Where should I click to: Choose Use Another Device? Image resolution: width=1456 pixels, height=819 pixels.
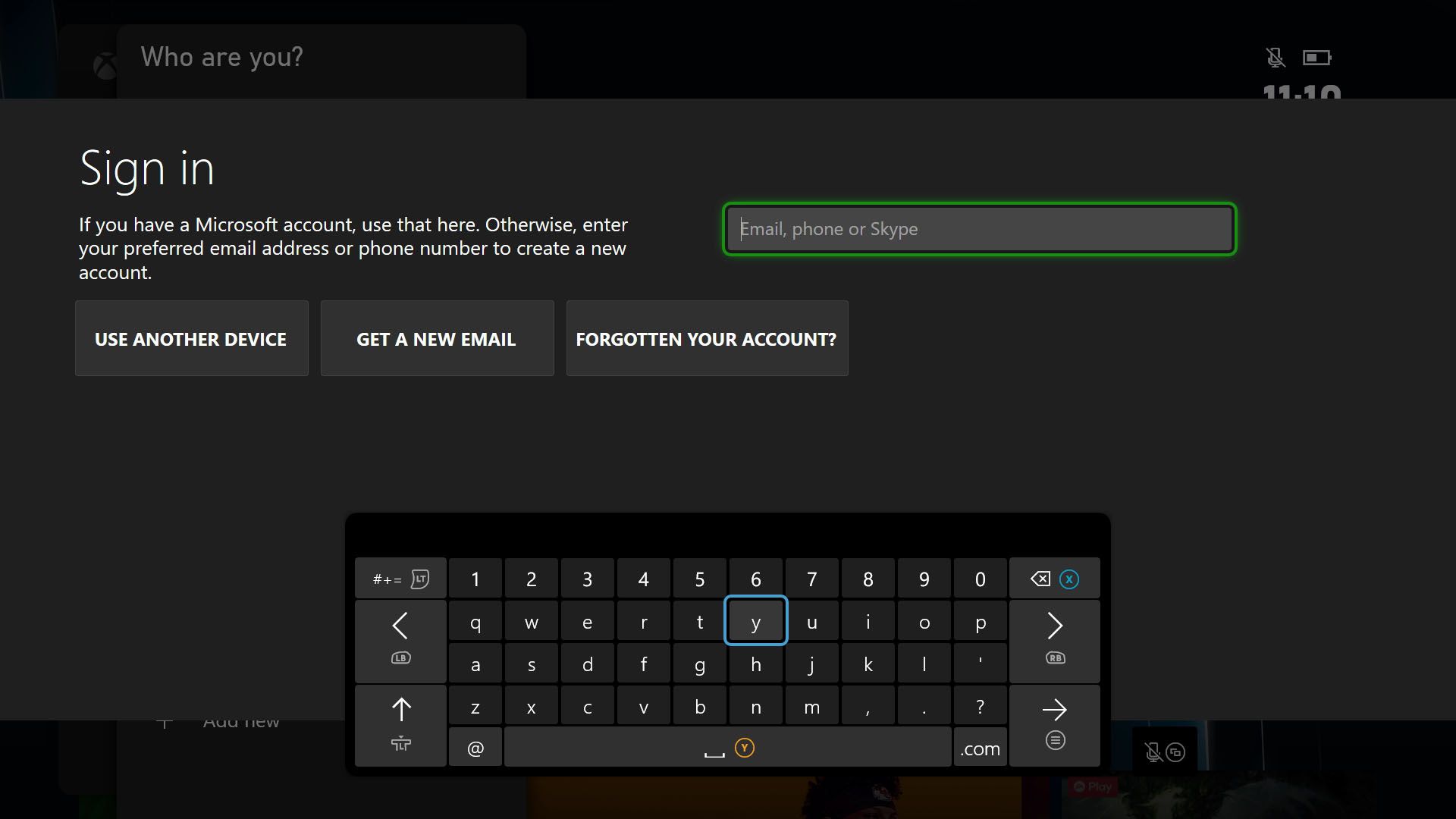point(192,338)
